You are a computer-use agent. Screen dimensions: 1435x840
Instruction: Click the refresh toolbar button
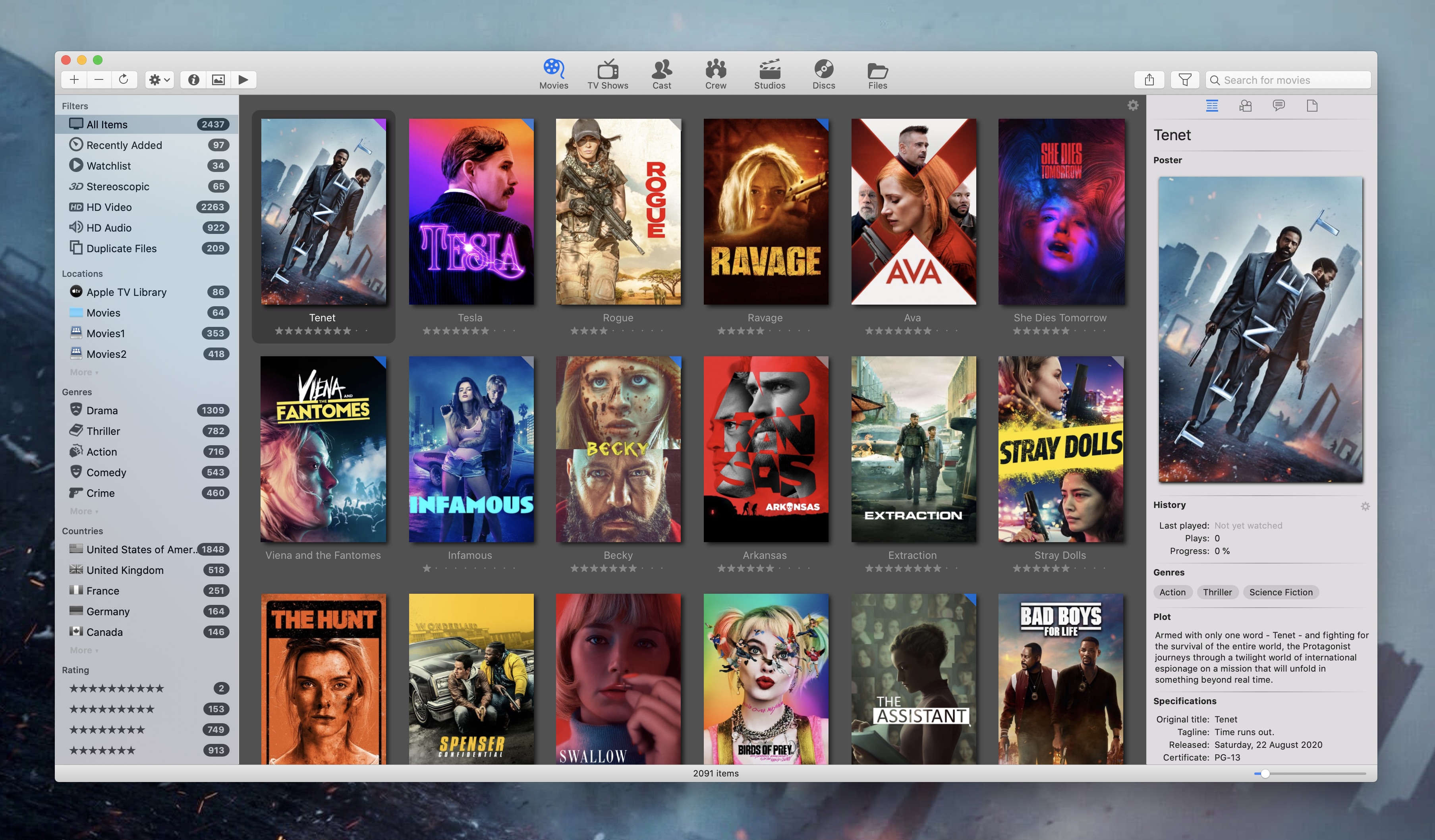[x=124, y=80]
